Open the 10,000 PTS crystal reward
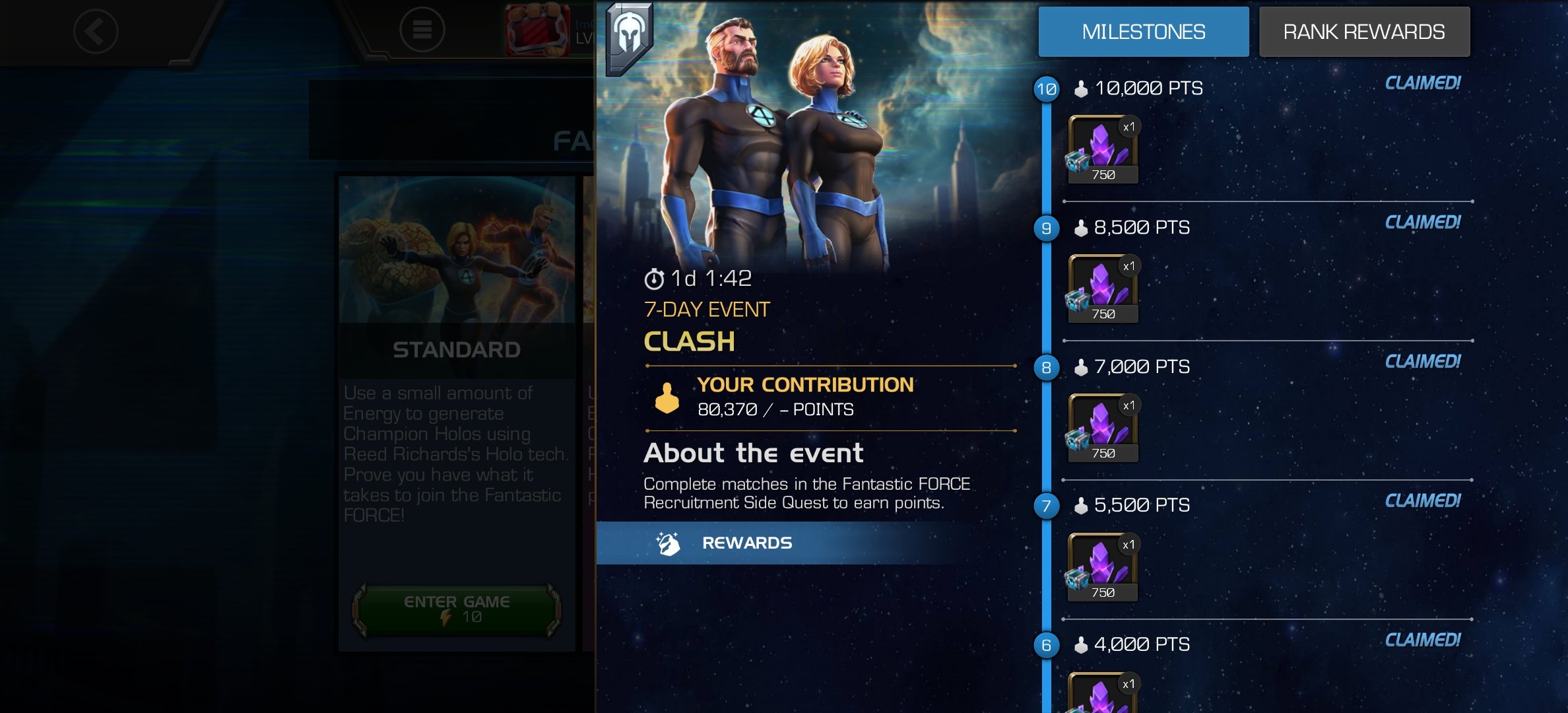The image size is (1568, 713). (x=1103, y=150)
